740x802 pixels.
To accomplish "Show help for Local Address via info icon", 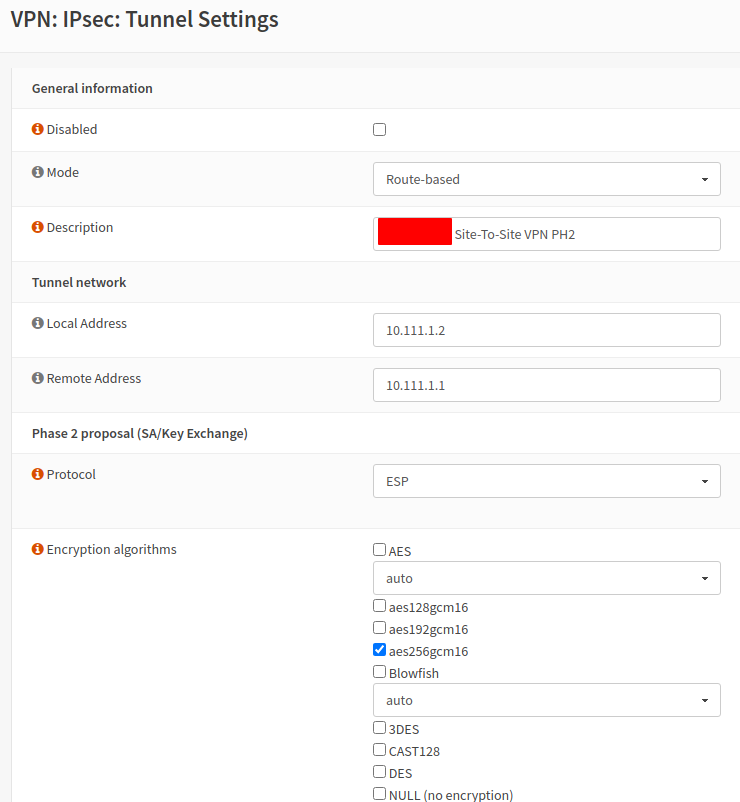I will [37, 323].
